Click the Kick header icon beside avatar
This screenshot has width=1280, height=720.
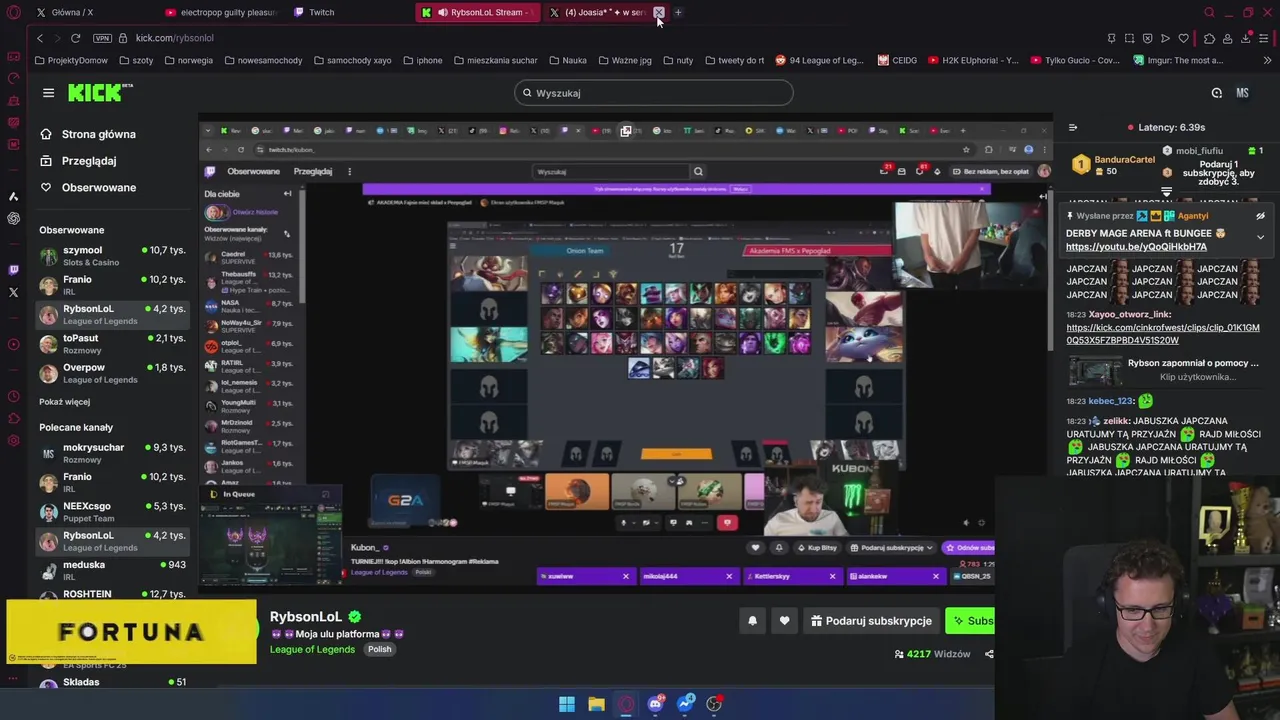(1216, 93)
